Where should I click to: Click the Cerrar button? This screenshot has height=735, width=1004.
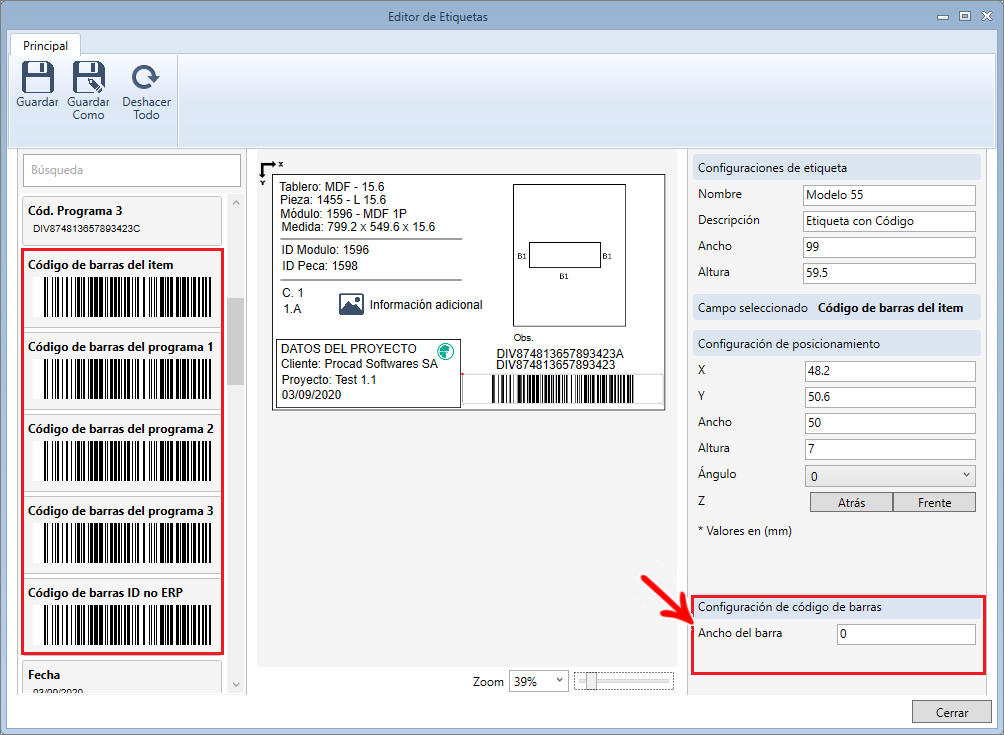(x=951, y=713)
